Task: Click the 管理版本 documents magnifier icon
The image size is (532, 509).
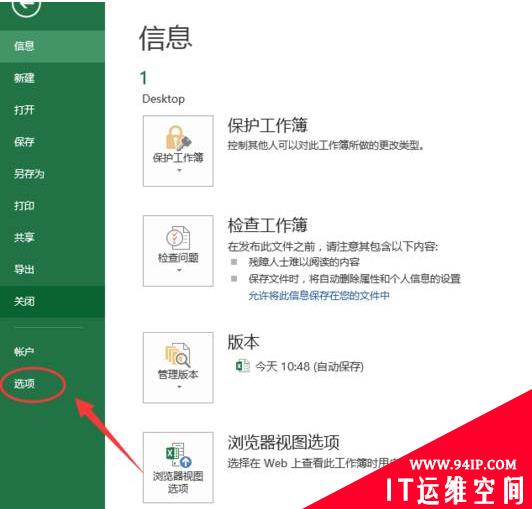Action: 178,355
